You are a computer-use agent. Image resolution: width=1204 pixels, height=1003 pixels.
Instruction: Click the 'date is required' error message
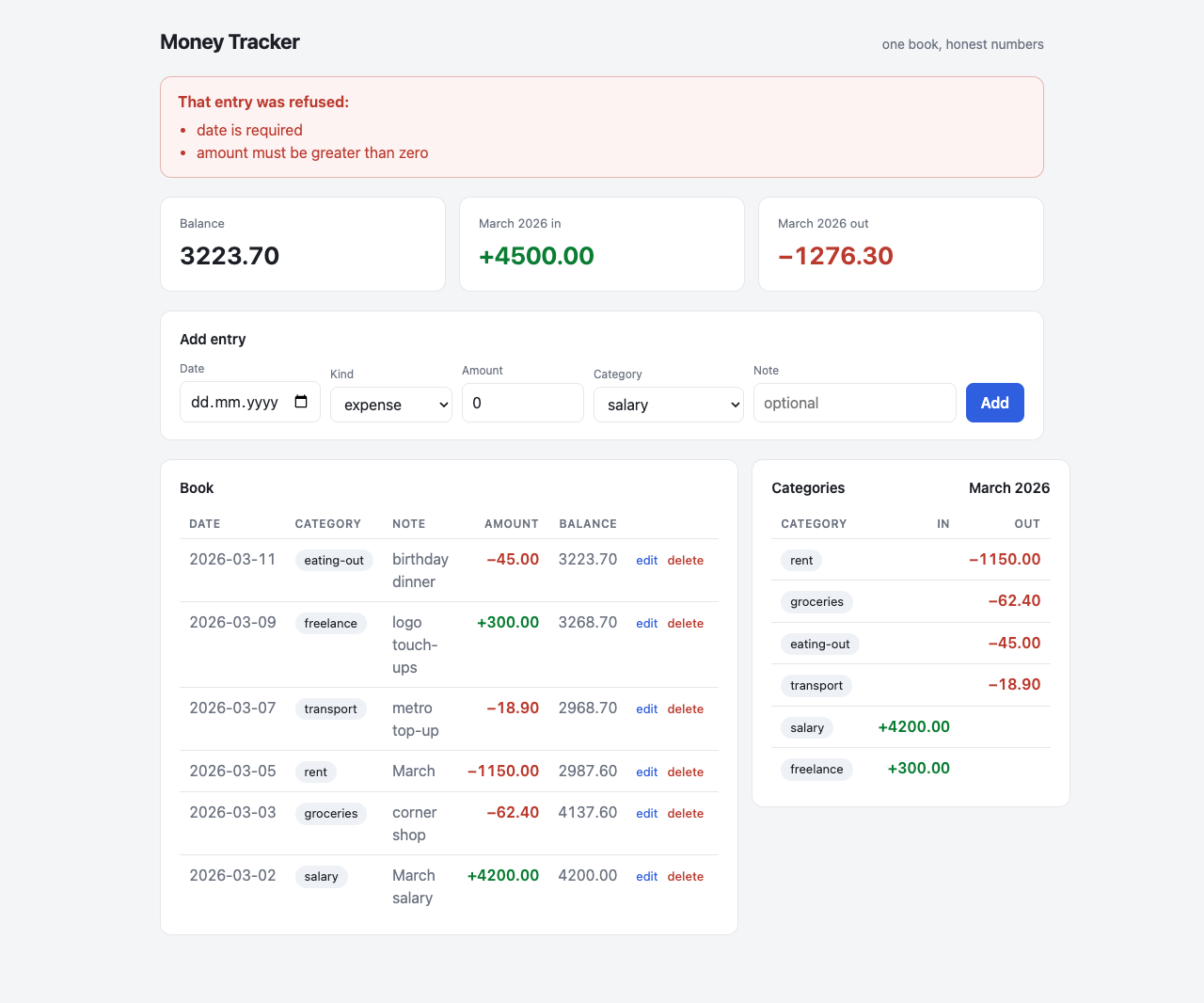pos(249,130)
